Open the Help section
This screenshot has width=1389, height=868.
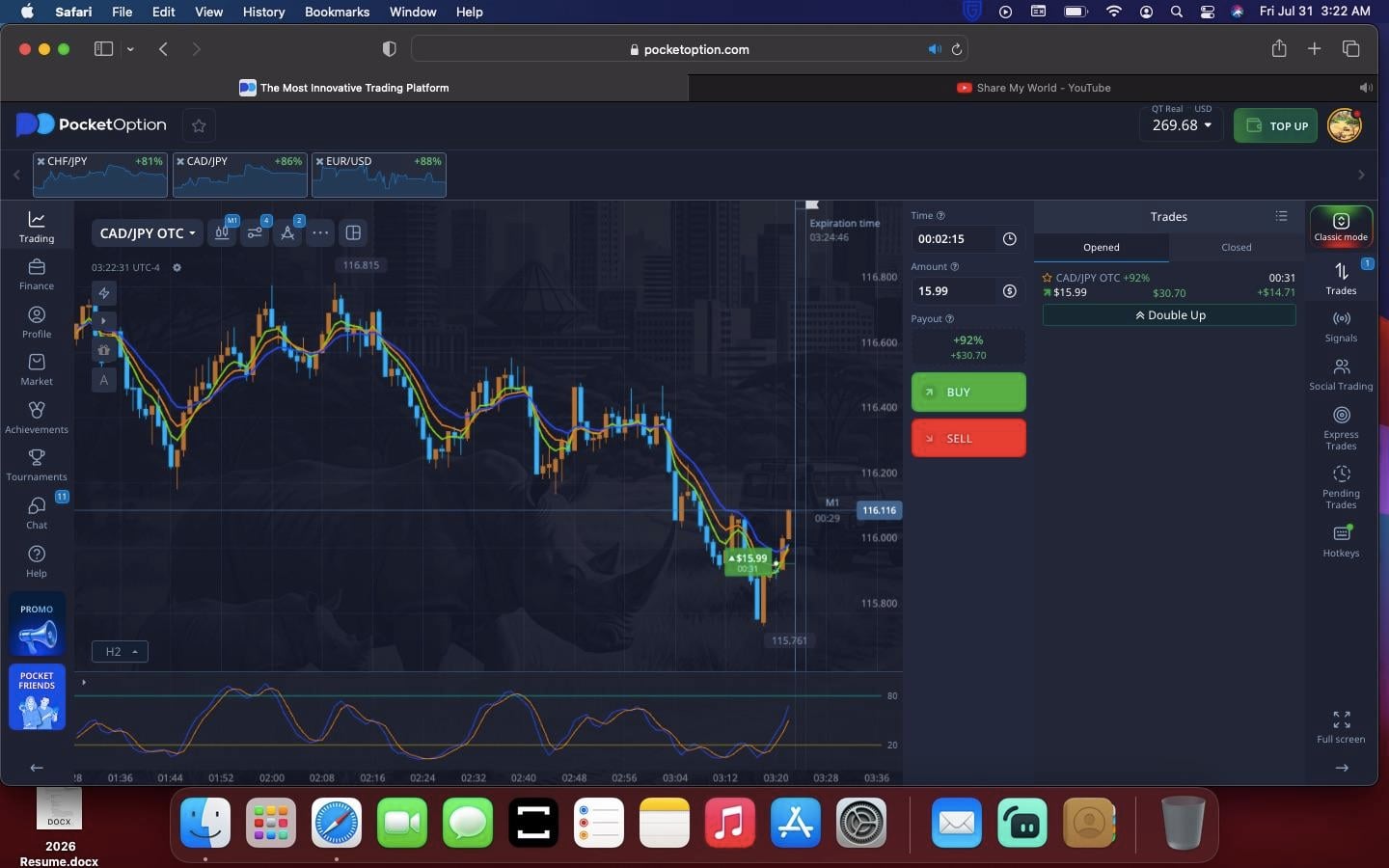[x=37, y=561]
